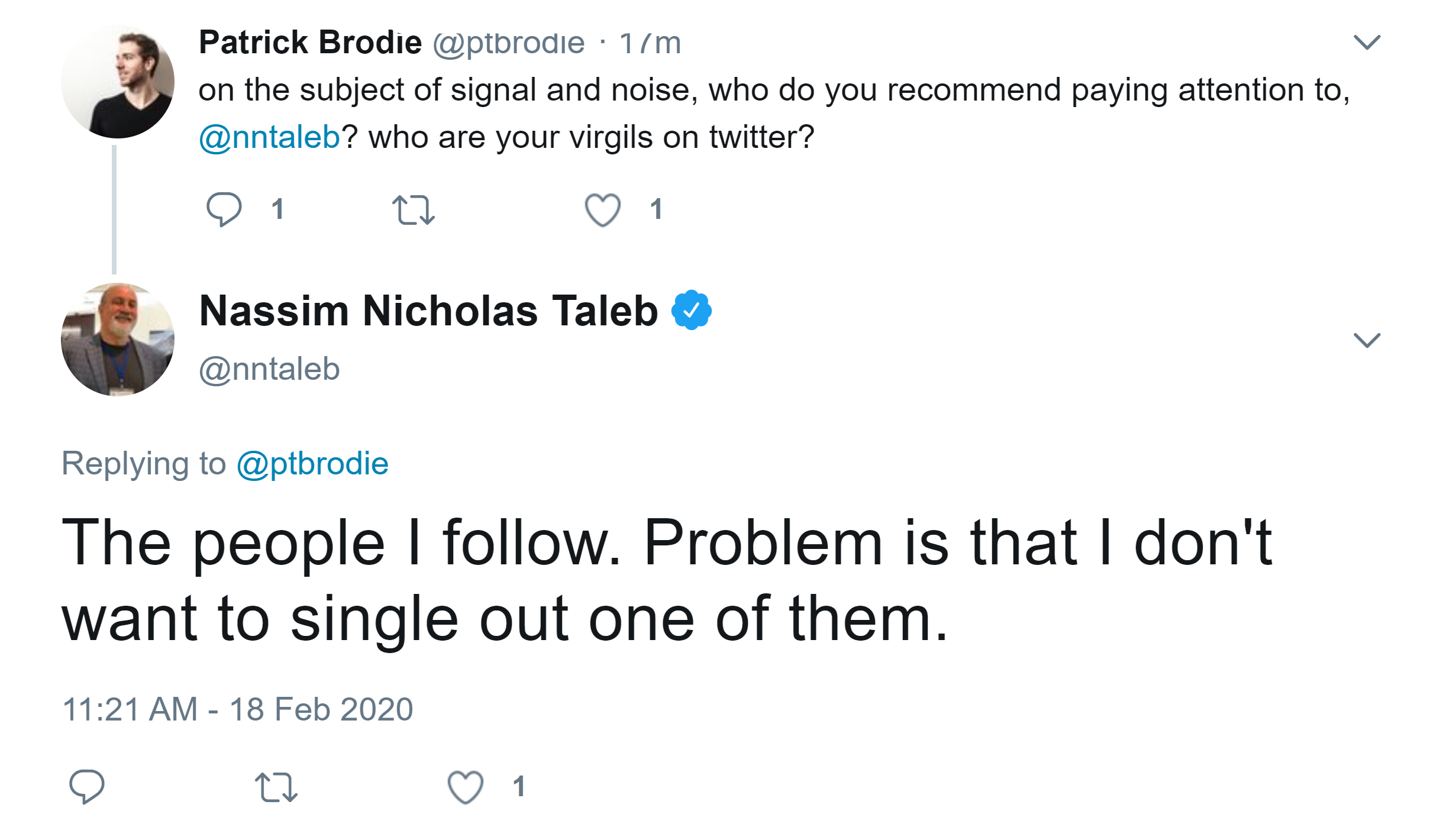Screen dimensions: 1440x840
Task: Click the 17m timestamp on Brodie's tweet
Action: (x=650, y=43)
